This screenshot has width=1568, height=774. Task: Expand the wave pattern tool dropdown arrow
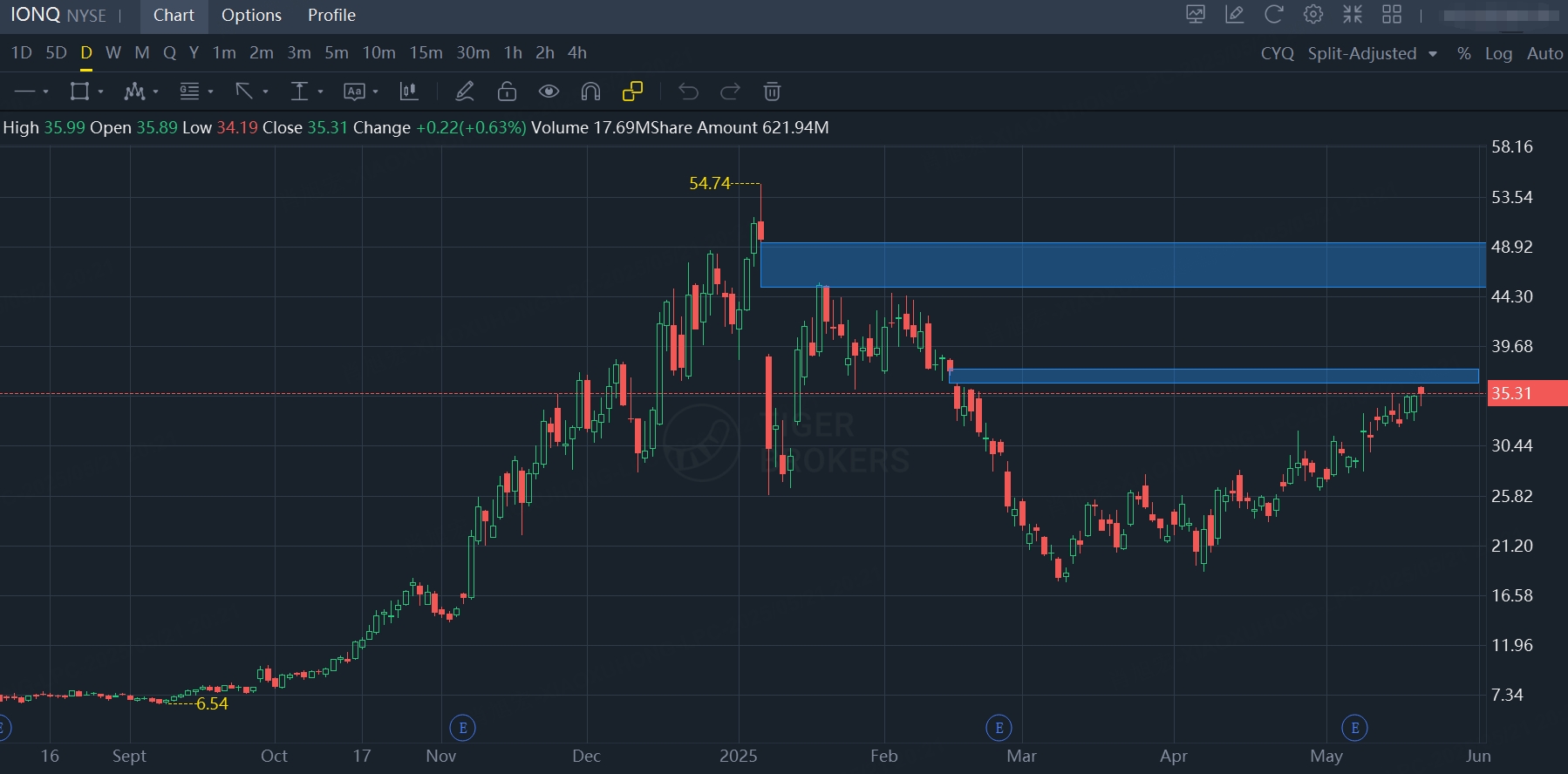click(x=155, y=92)
